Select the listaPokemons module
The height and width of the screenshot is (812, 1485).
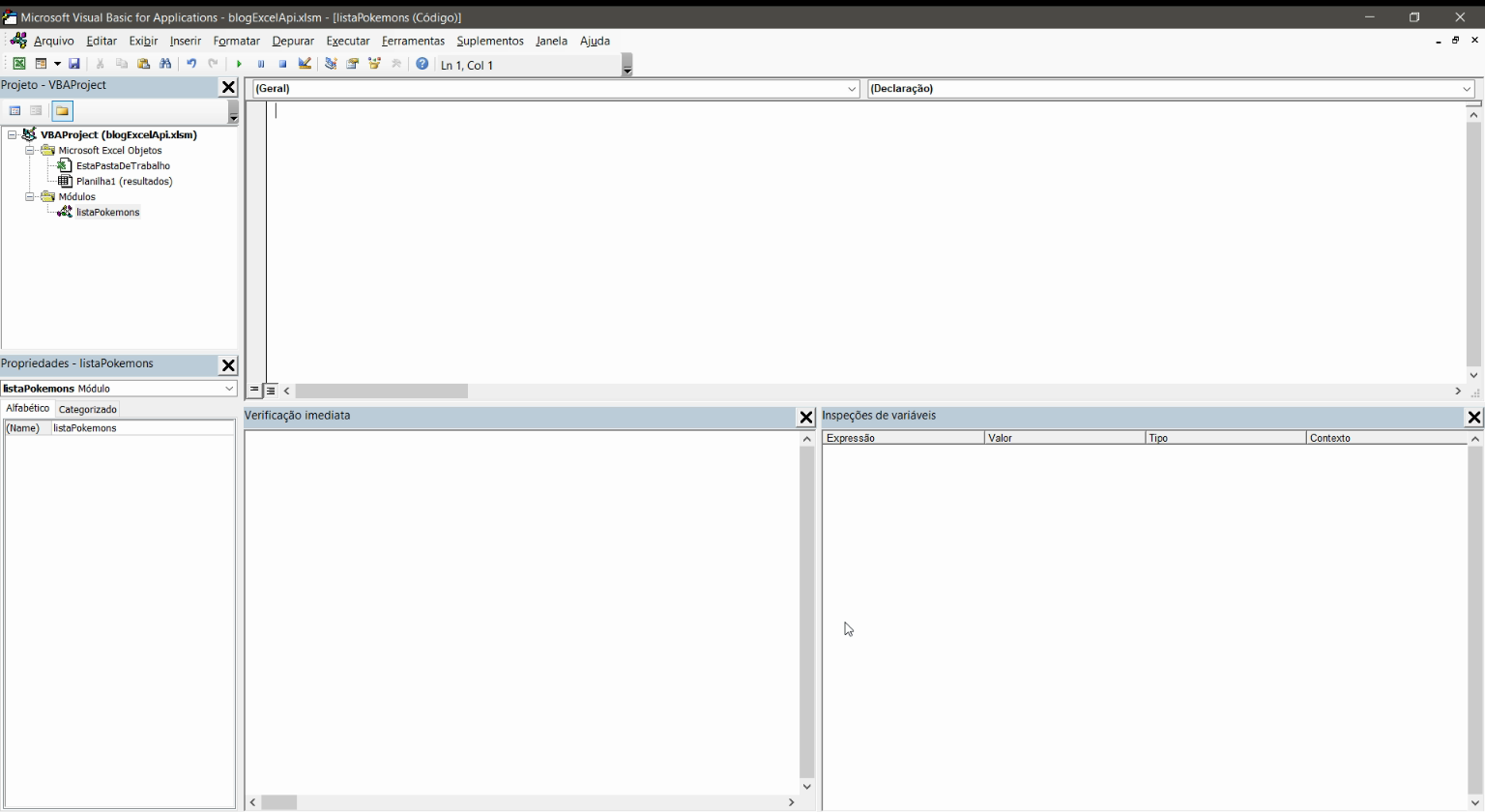click(107, 213)
